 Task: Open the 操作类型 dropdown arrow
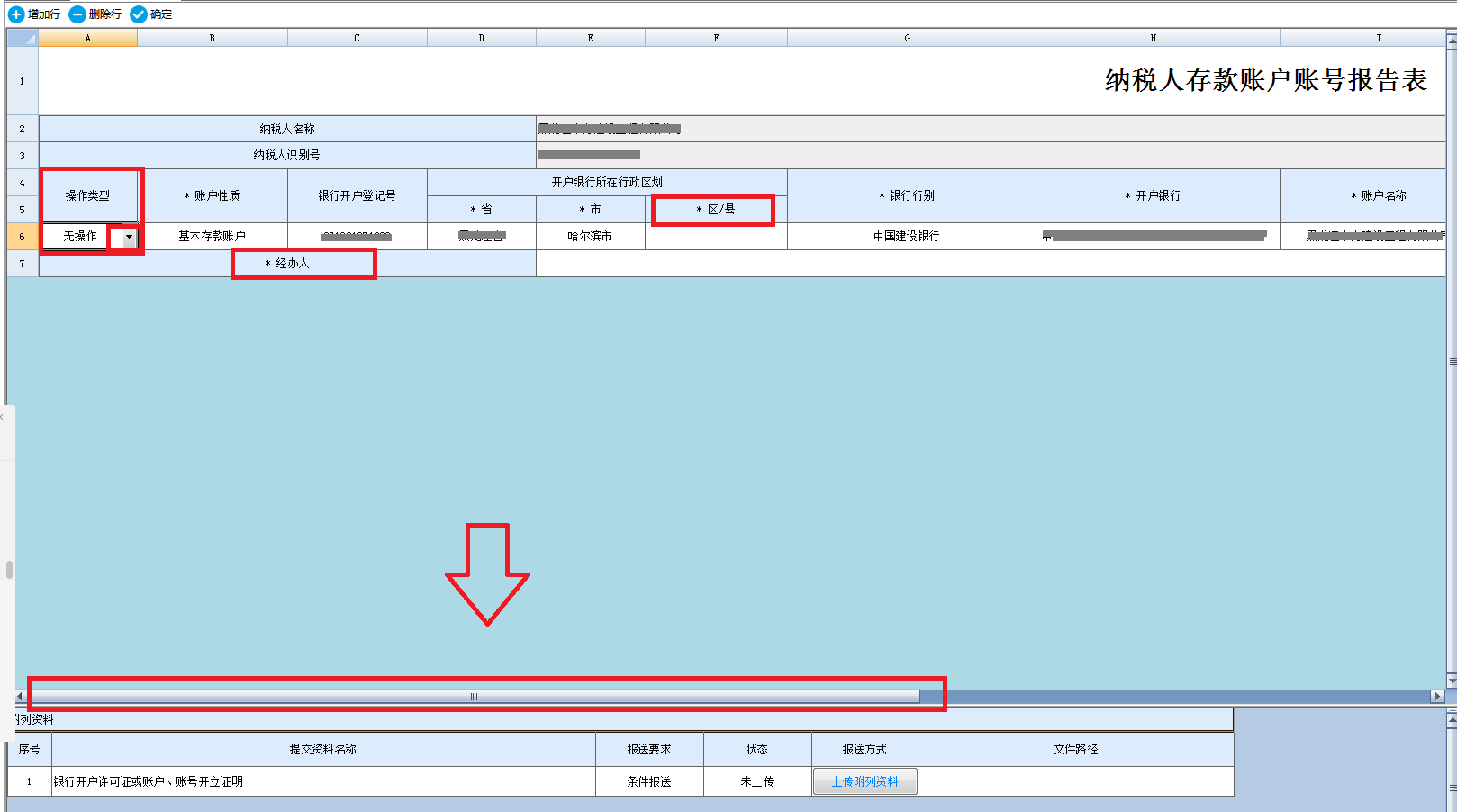point(130,237)
